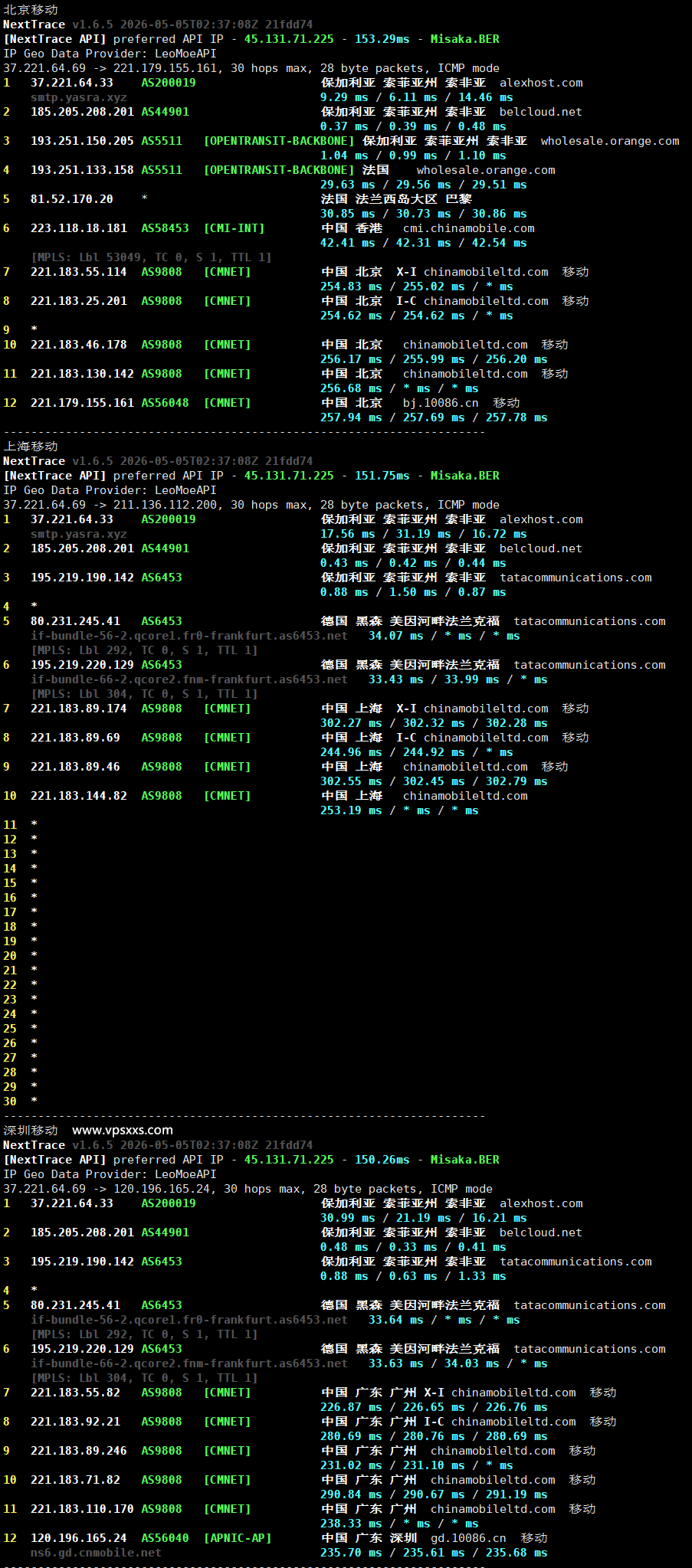The image size is (692, 1568).
Task: Click hop IP 81.52.170.20
Action: tap(72, 199)
